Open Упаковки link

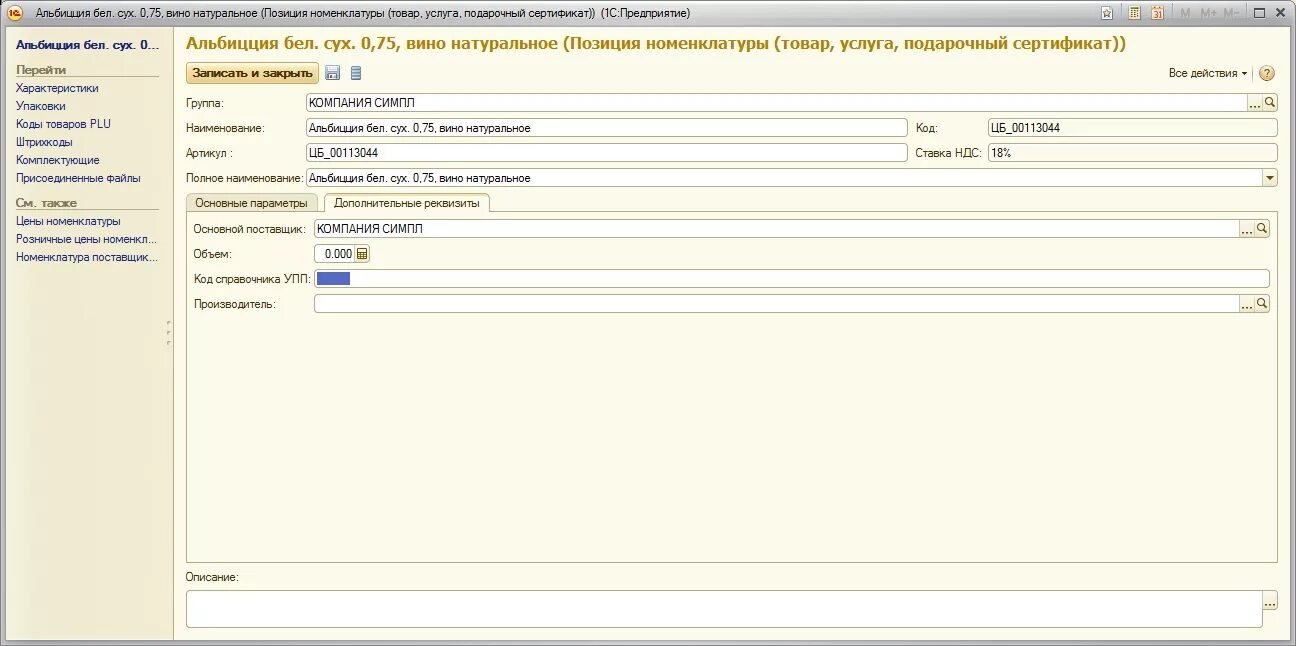[41, 106]
